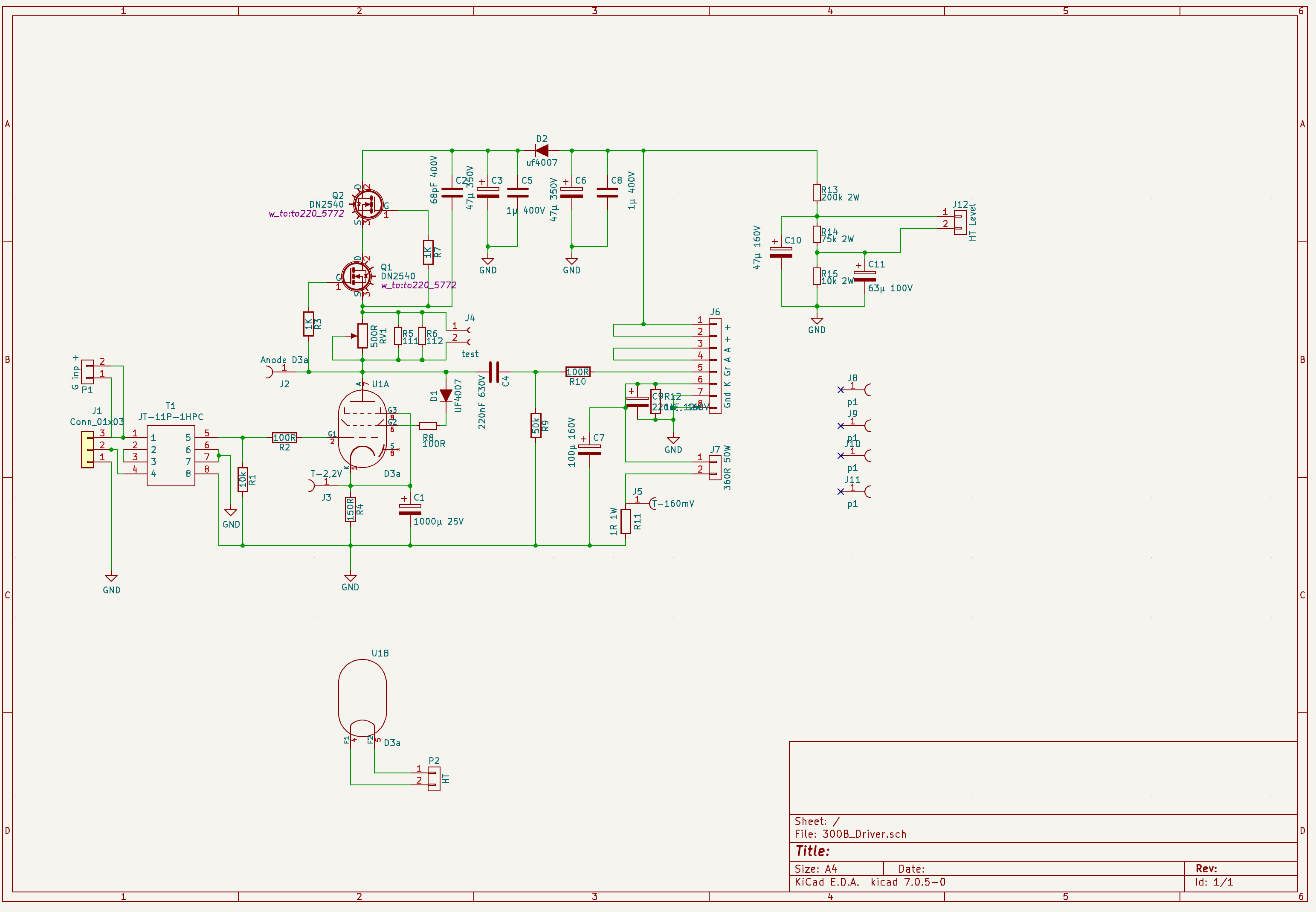The width and height of the screenshot is (1316, 912).
Task: Click the 'Id: 1/1' text
Action: point(1214,882)
